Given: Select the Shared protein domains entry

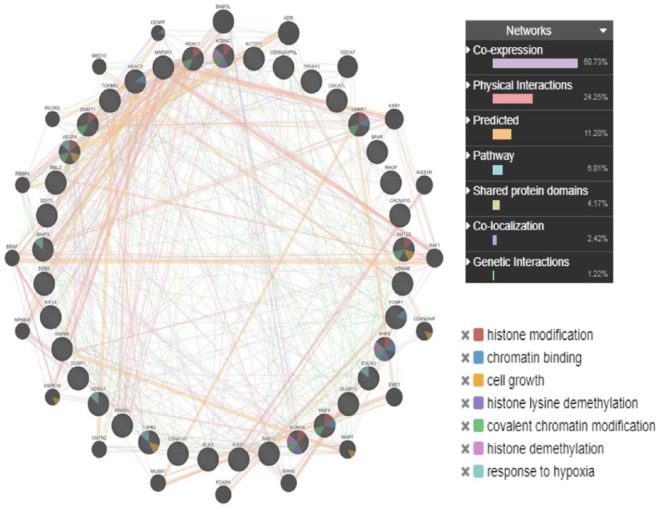Looking at the screenshot, I should point(530,192).
